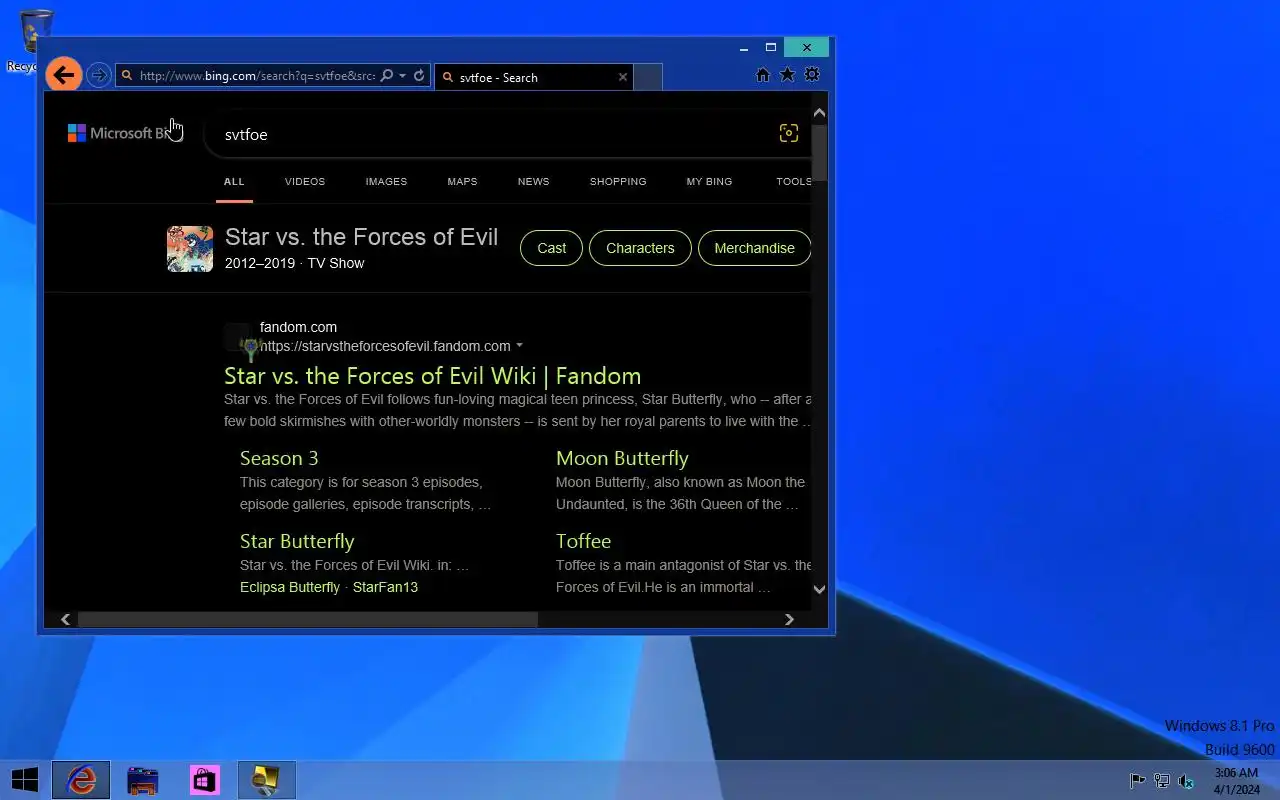The height and width of the screenshot is (800, 1280).
Task: Maximize the browser window
Action: pos(770,47)
